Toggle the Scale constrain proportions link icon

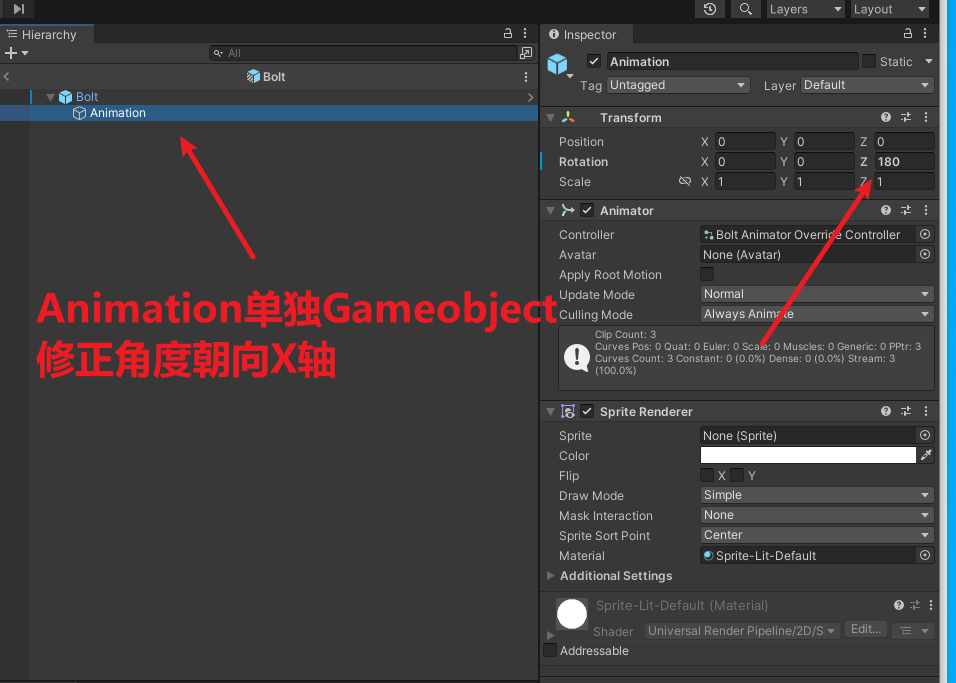tap(685, 181)
